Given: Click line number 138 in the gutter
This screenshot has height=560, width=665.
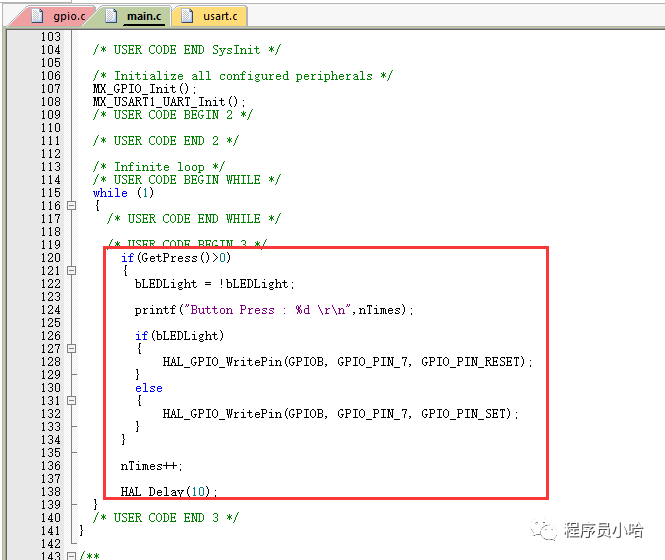Looking at the screenshot, I should click(50, 492).
